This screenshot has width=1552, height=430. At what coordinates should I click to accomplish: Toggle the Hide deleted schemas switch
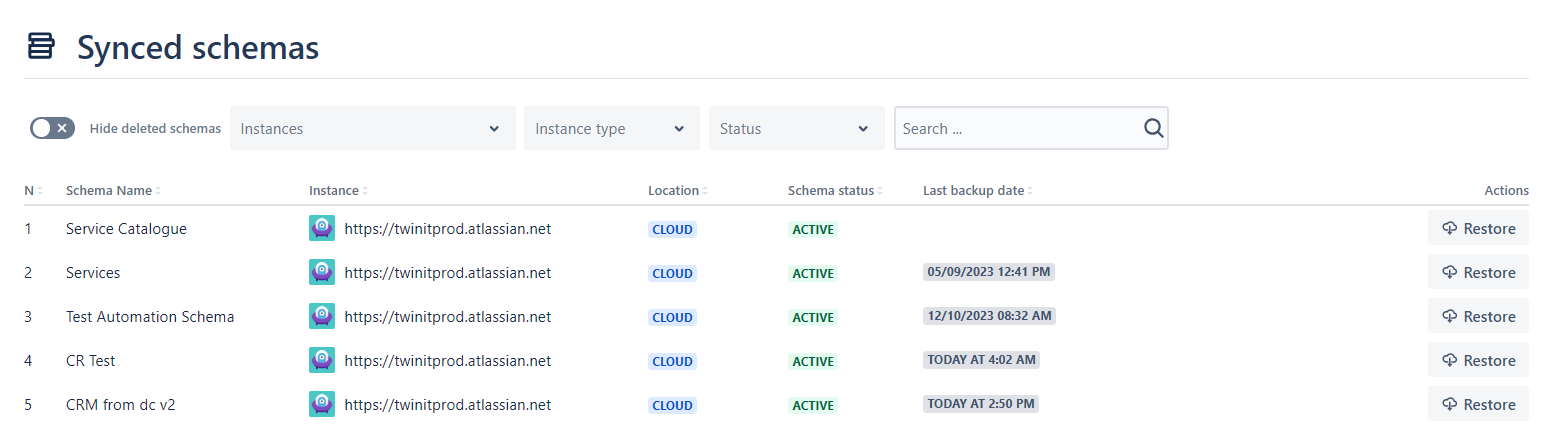52,128
